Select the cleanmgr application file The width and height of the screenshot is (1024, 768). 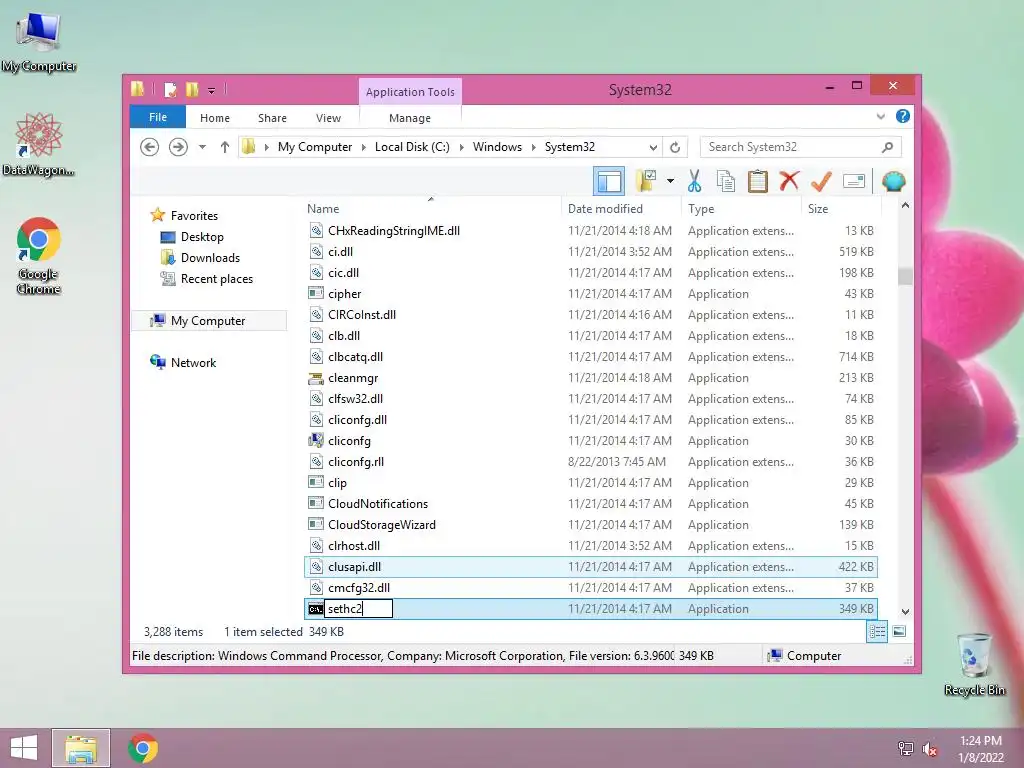coord(590,377)
